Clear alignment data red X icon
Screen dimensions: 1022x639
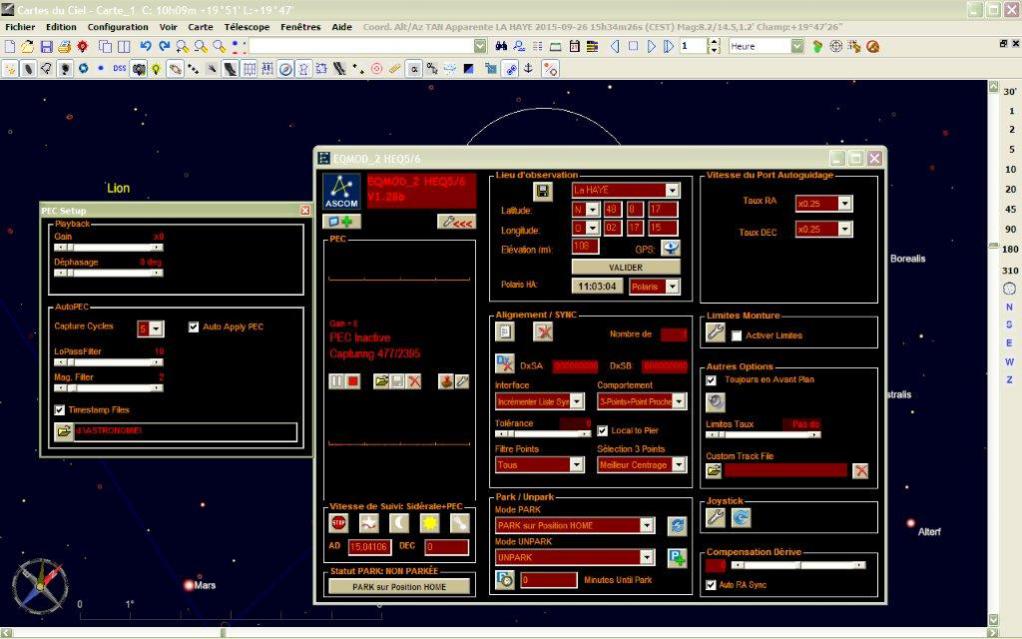[x=542, y=332]
